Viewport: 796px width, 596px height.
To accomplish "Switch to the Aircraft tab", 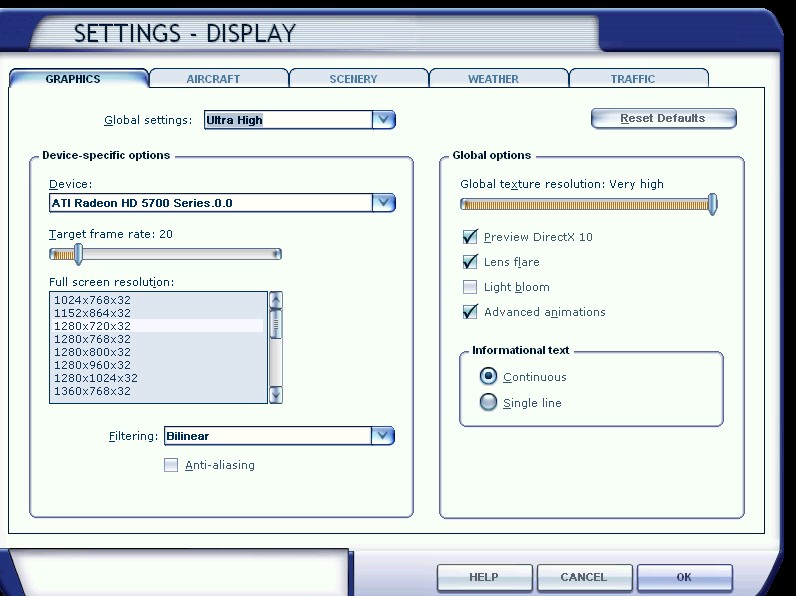I will 213,79.
